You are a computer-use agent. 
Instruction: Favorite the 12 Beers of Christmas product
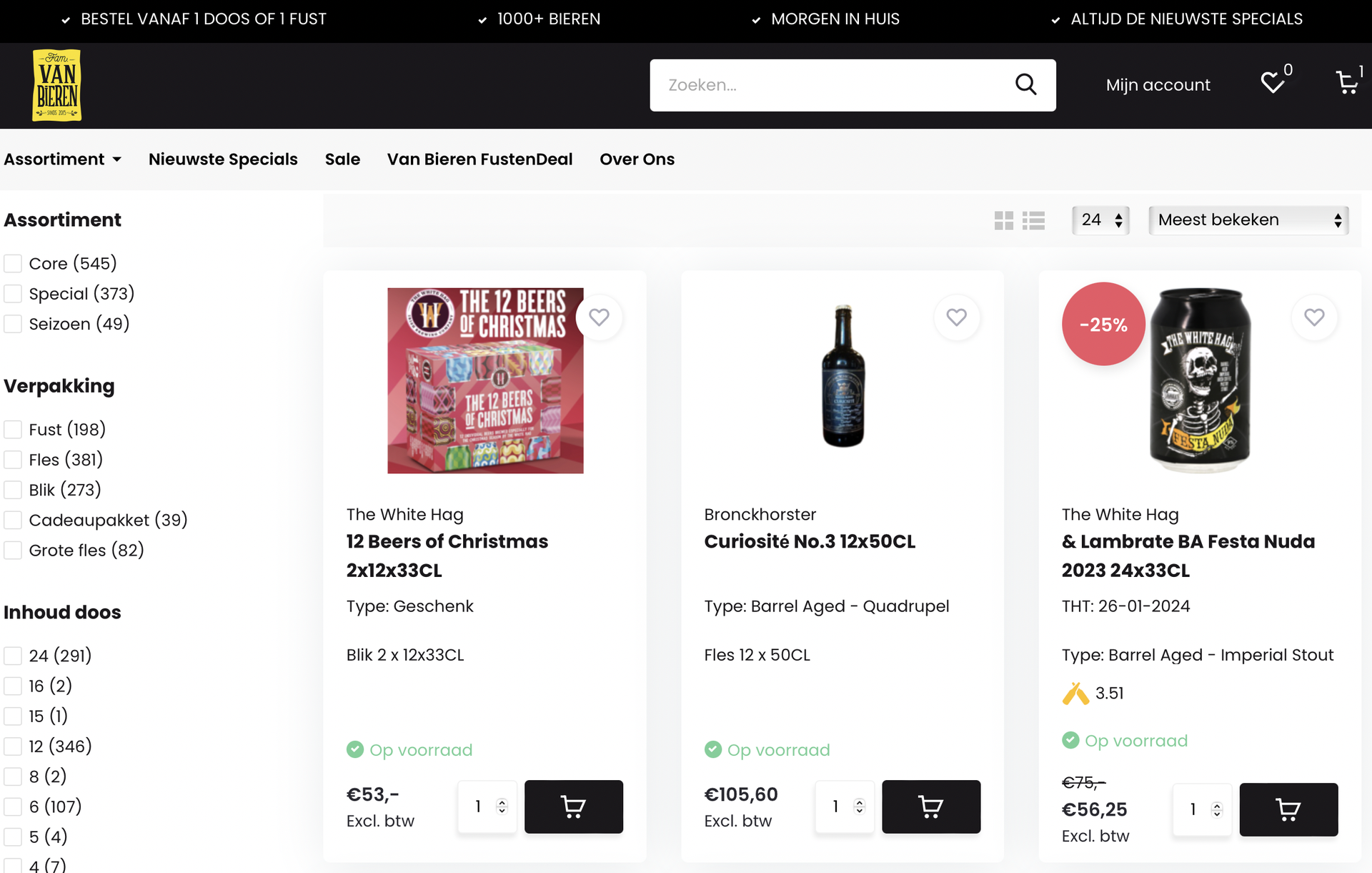599,317
